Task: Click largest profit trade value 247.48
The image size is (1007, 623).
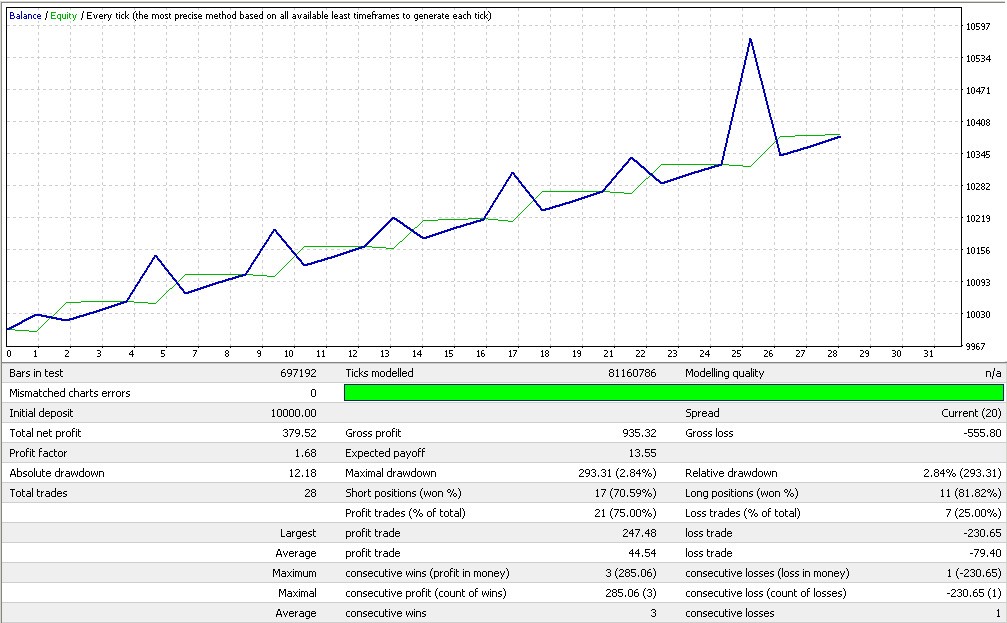Action: click(639, 533)
